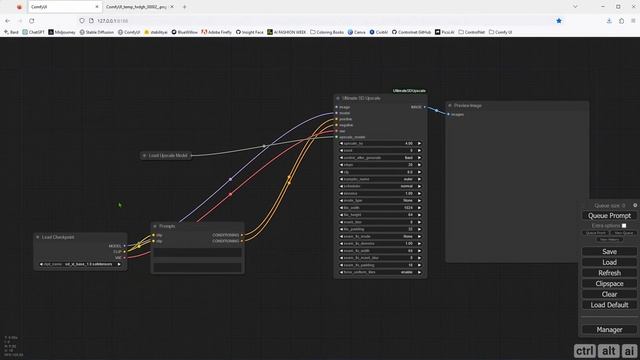Open the browser extensions icon

621,21
